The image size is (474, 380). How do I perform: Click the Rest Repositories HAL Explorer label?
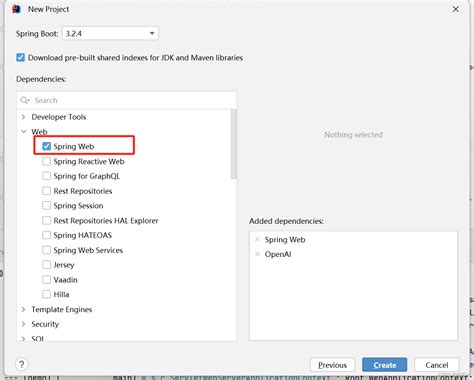[x=106, y=220]
